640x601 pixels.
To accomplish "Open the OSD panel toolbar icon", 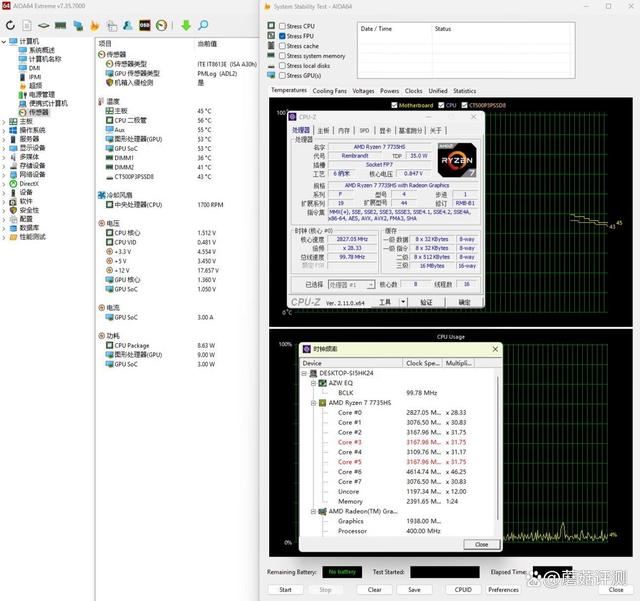I will pyautogui.click(x=145, y=24).
